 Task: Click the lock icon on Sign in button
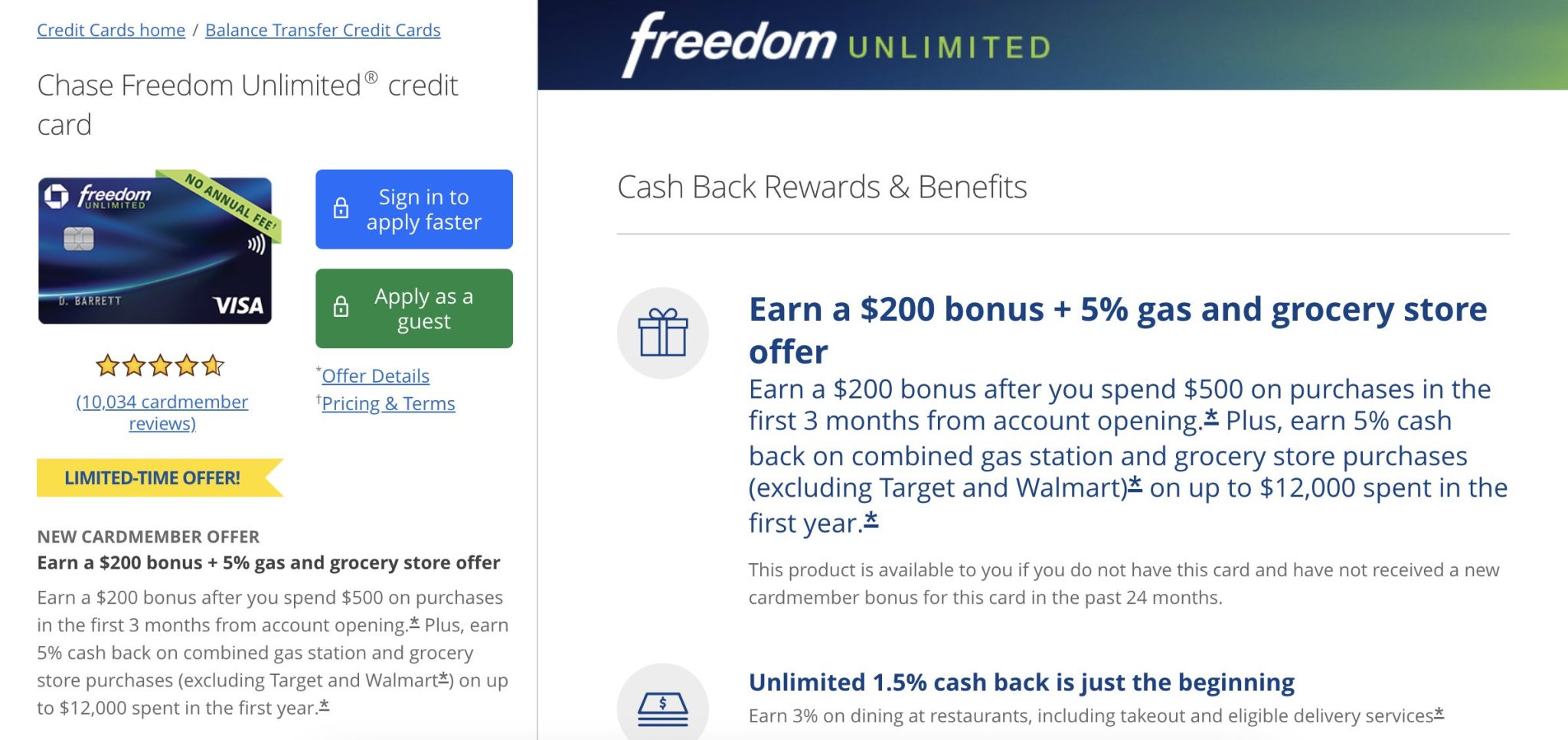341,208
